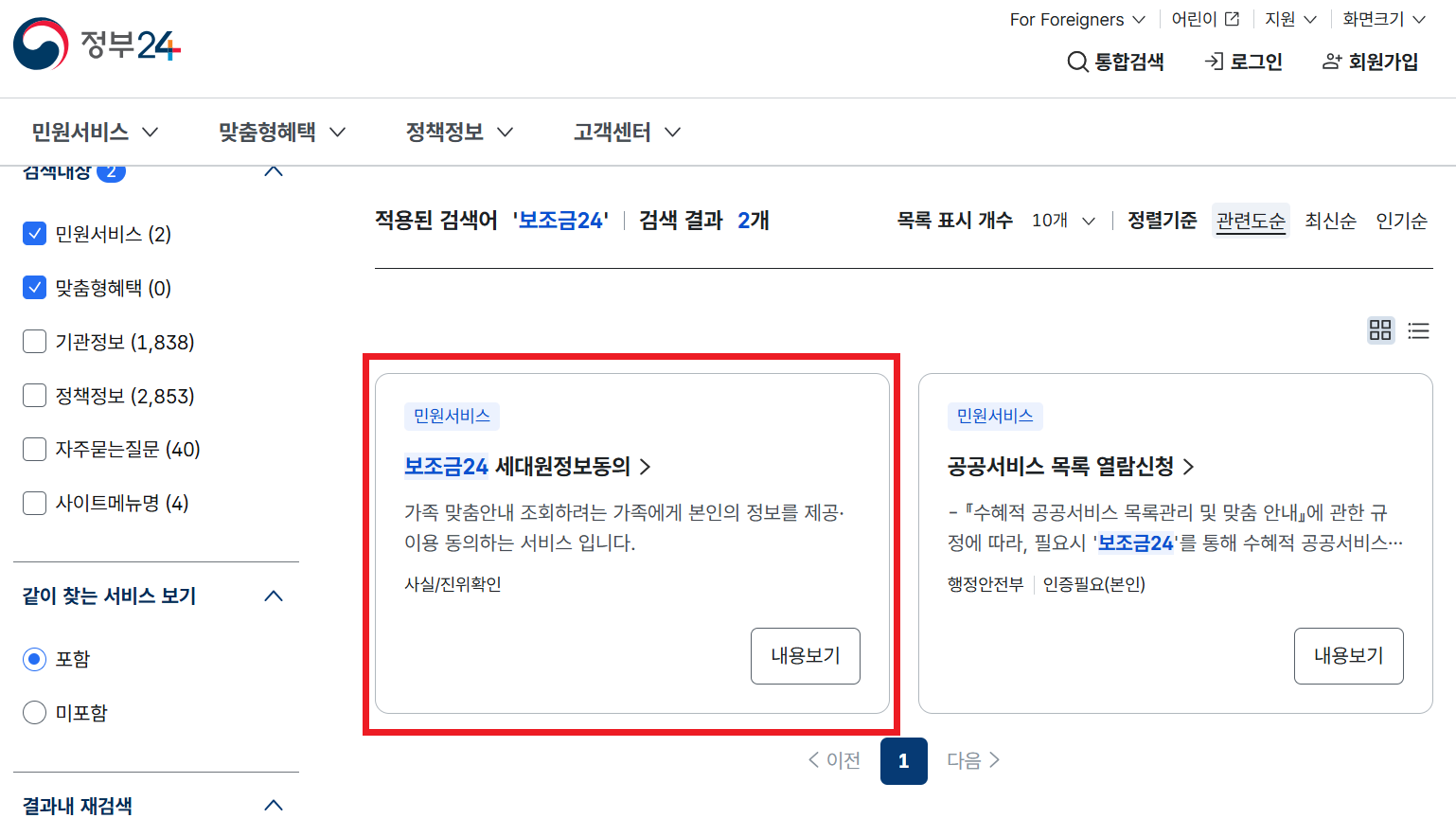Sort results by 최신순
The width and height of the screenshot is (1456, 836).
[1330, 221]
